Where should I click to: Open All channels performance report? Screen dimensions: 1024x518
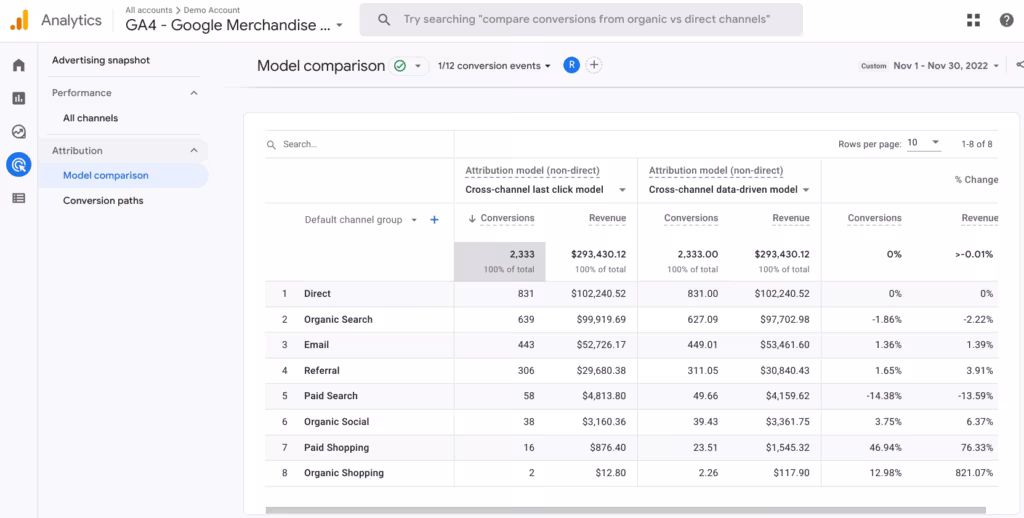(90, 118)
